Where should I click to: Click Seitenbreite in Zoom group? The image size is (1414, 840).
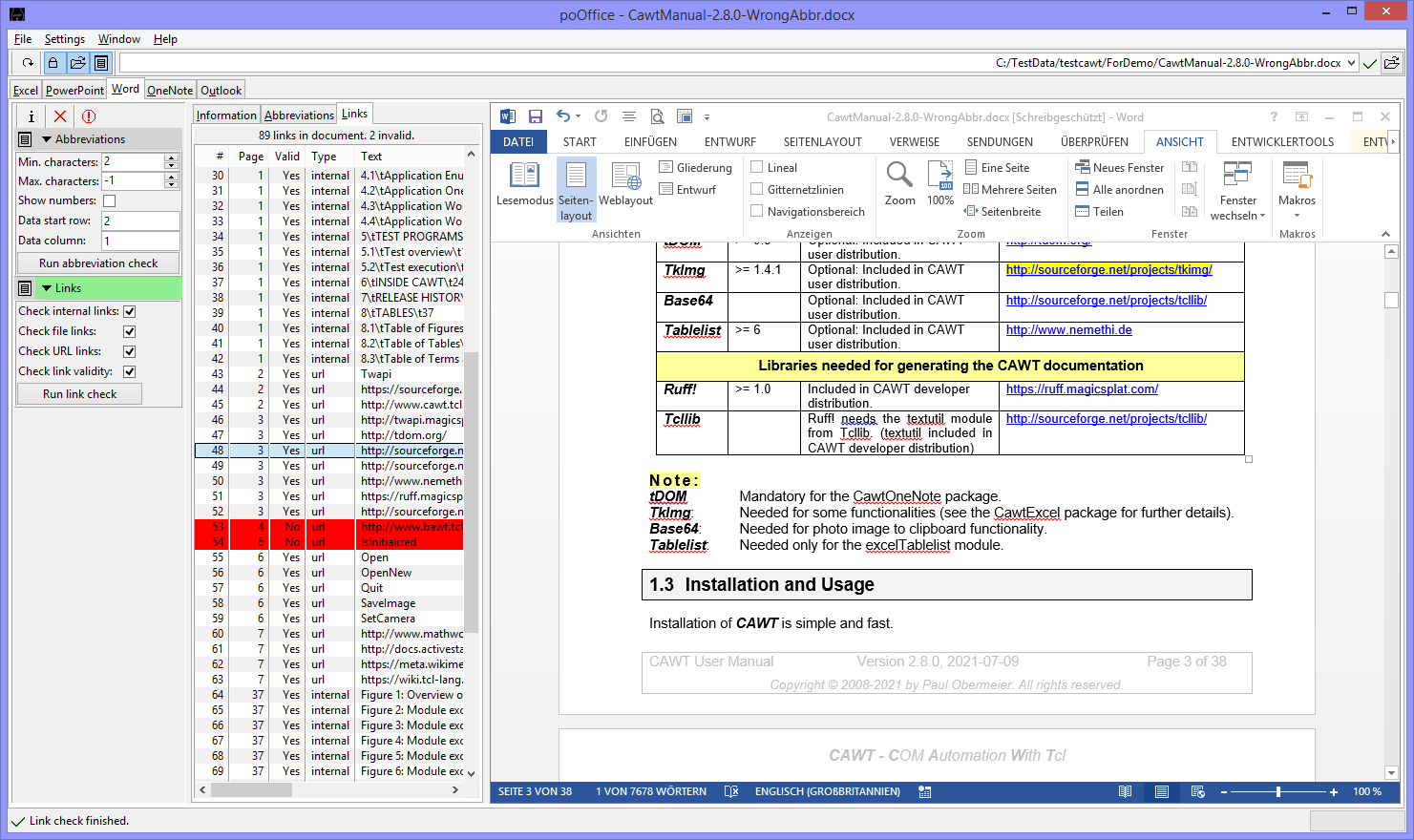(1002, 211)
